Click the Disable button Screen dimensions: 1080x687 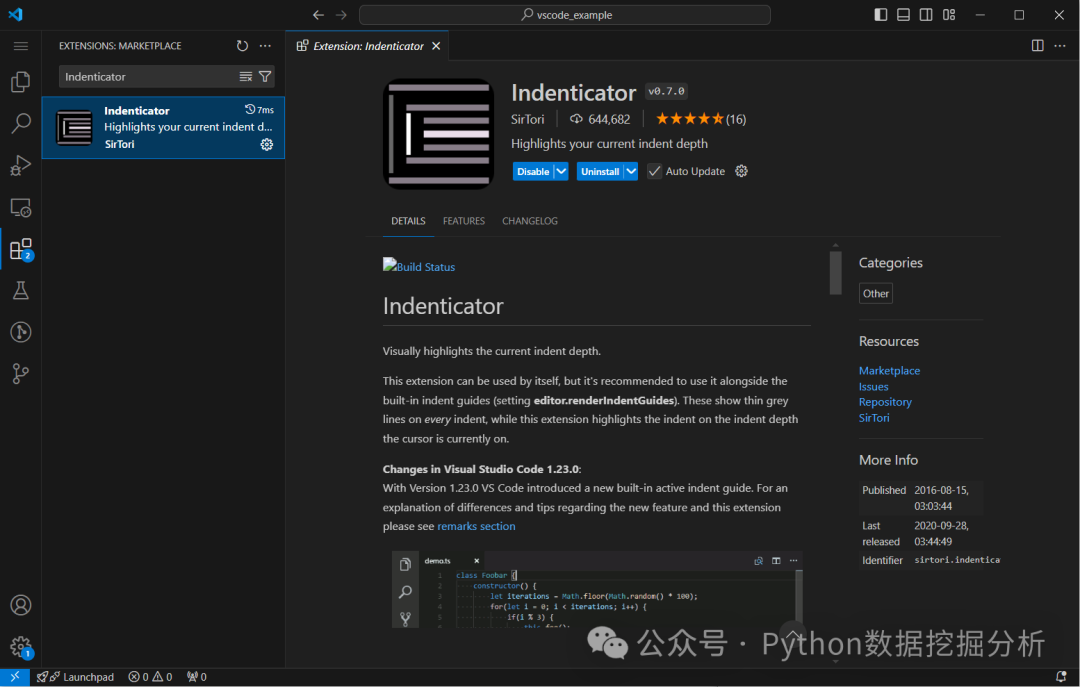coord(533,172)
